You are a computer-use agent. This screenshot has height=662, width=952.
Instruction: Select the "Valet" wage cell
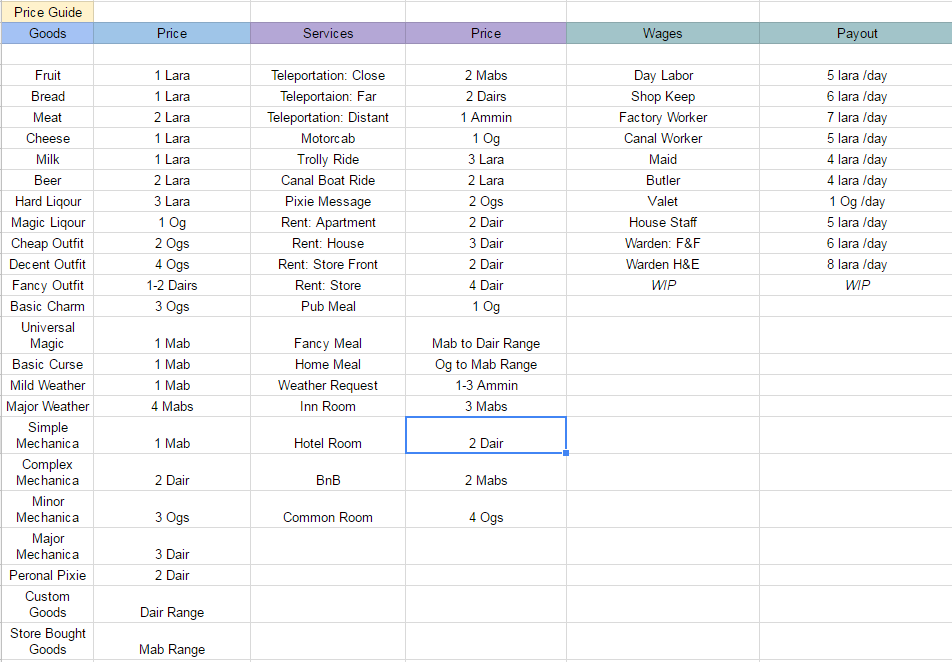point(662,201)
